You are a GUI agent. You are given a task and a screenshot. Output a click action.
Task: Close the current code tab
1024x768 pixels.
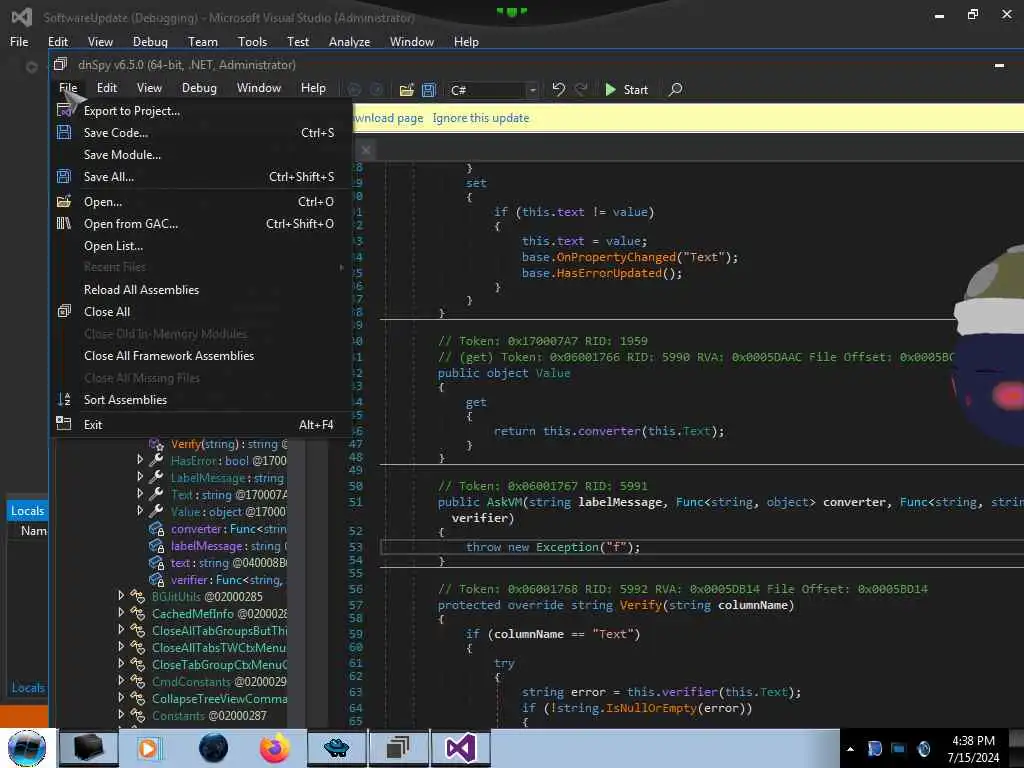pyautogui.click(x=366, y=150)
